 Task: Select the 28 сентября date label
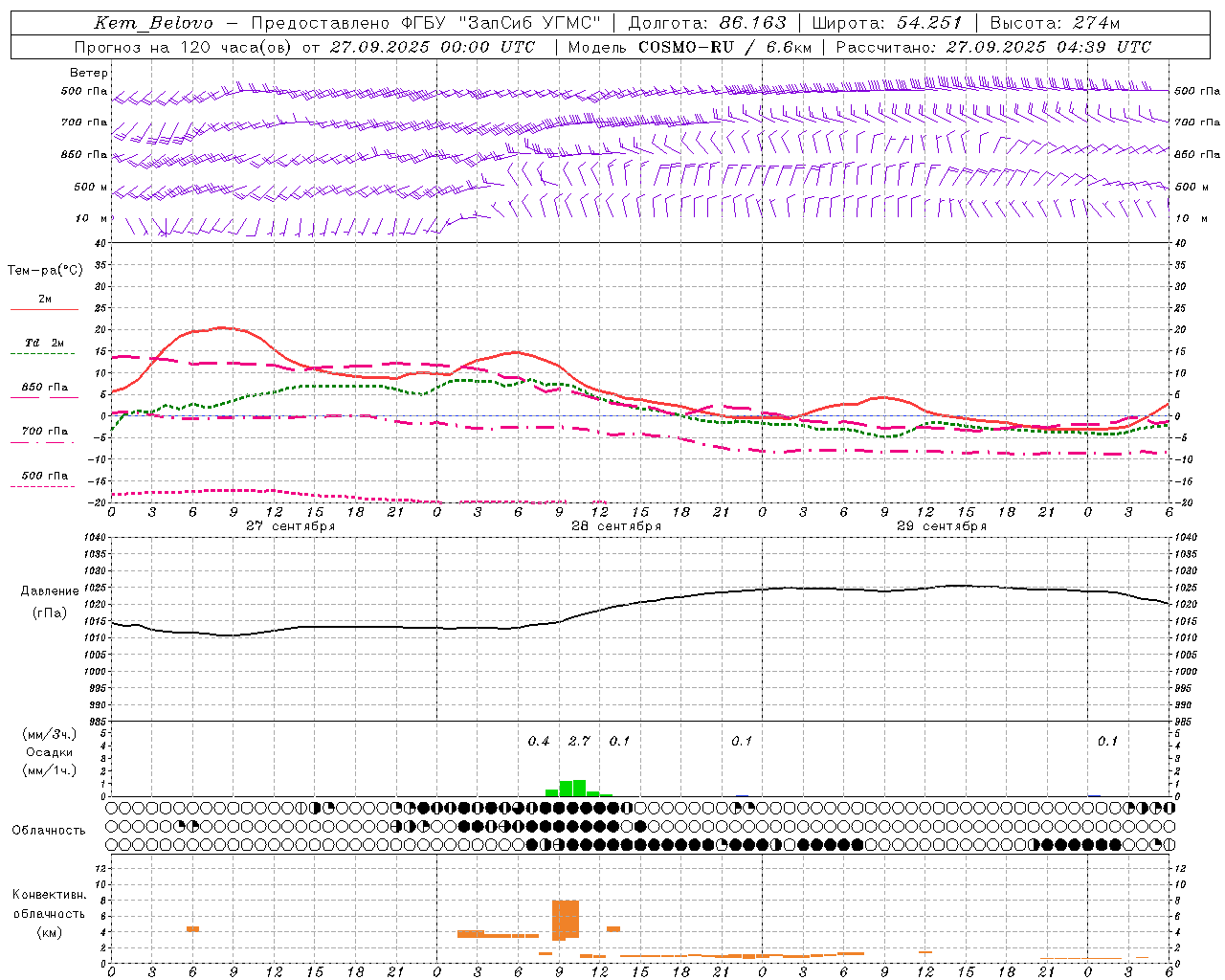615,526
